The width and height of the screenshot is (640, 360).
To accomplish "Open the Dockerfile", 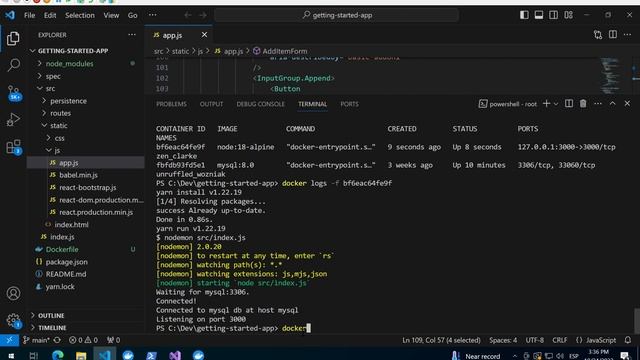I will point(62,249).
